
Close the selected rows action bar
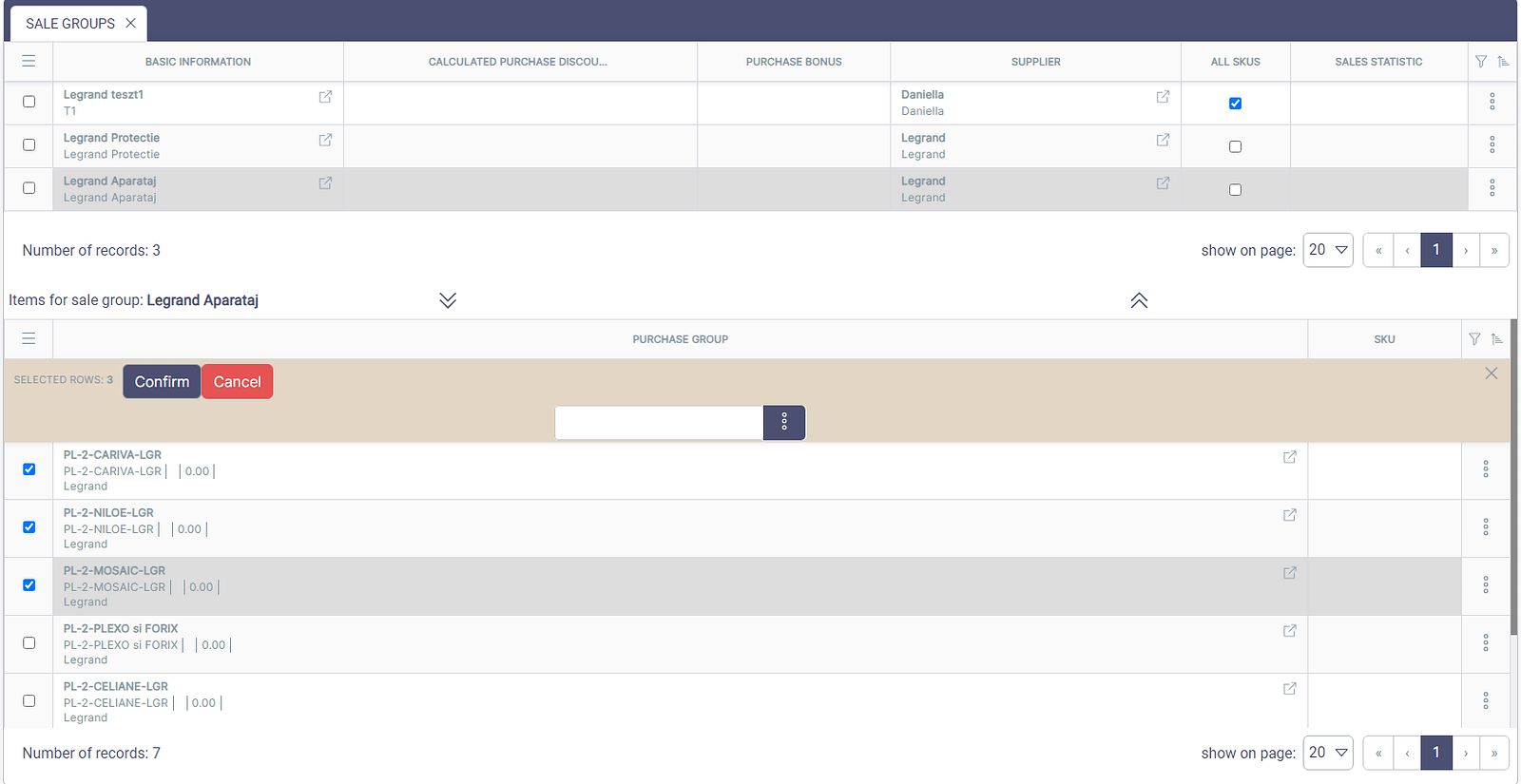tap(1491, 373)
